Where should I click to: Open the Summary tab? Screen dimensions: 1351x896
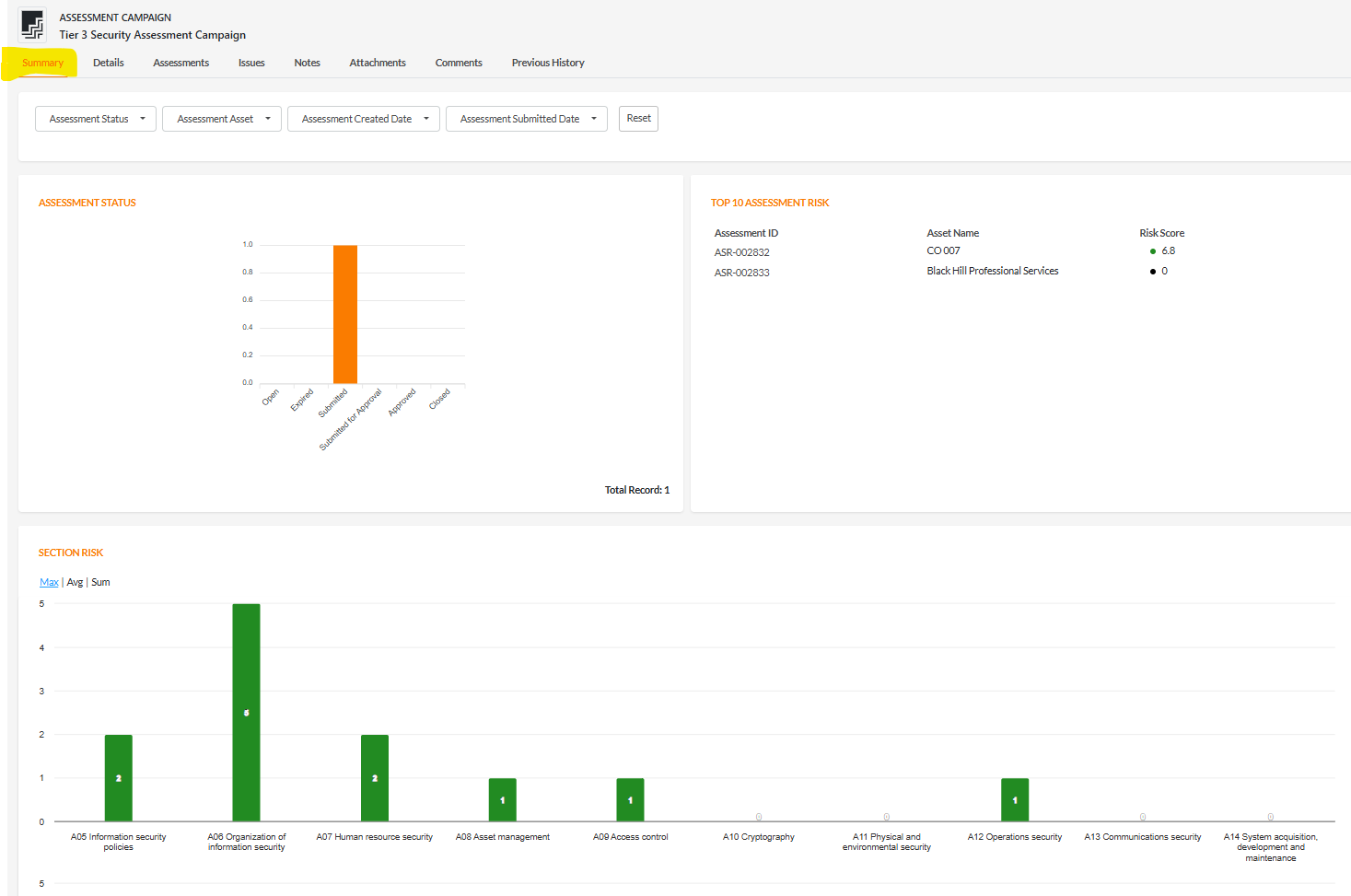click(x=43, y=63)
